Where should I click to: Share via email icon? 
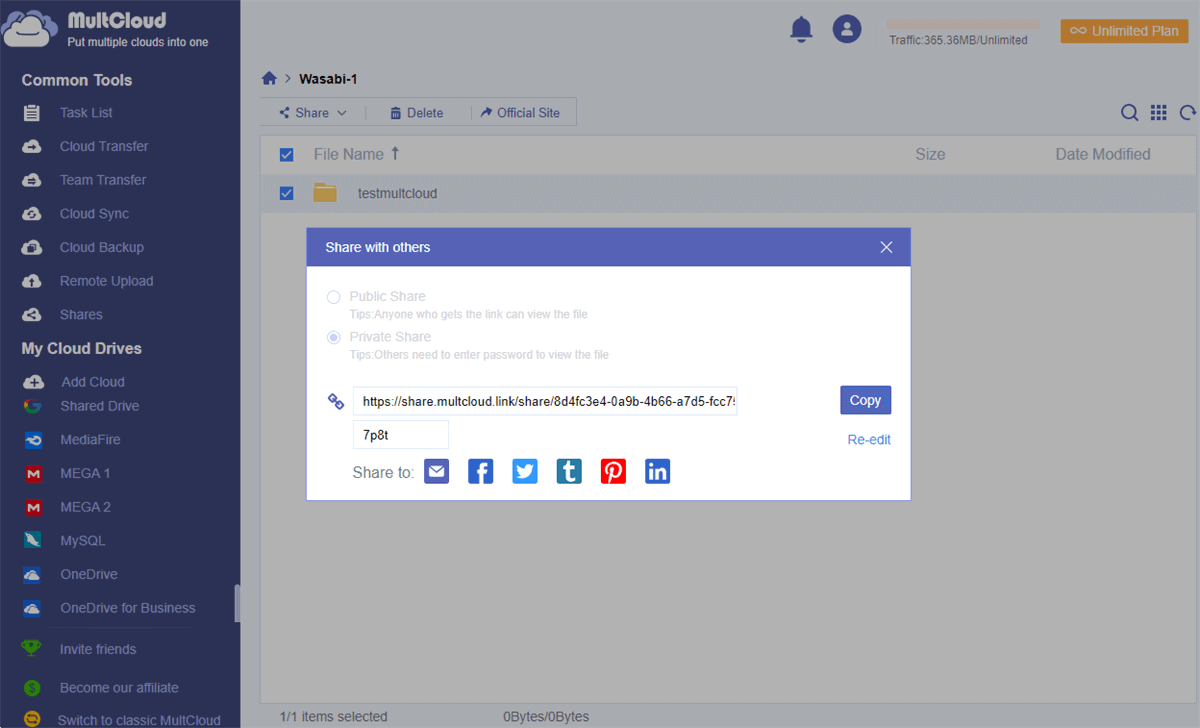(437, 471)
